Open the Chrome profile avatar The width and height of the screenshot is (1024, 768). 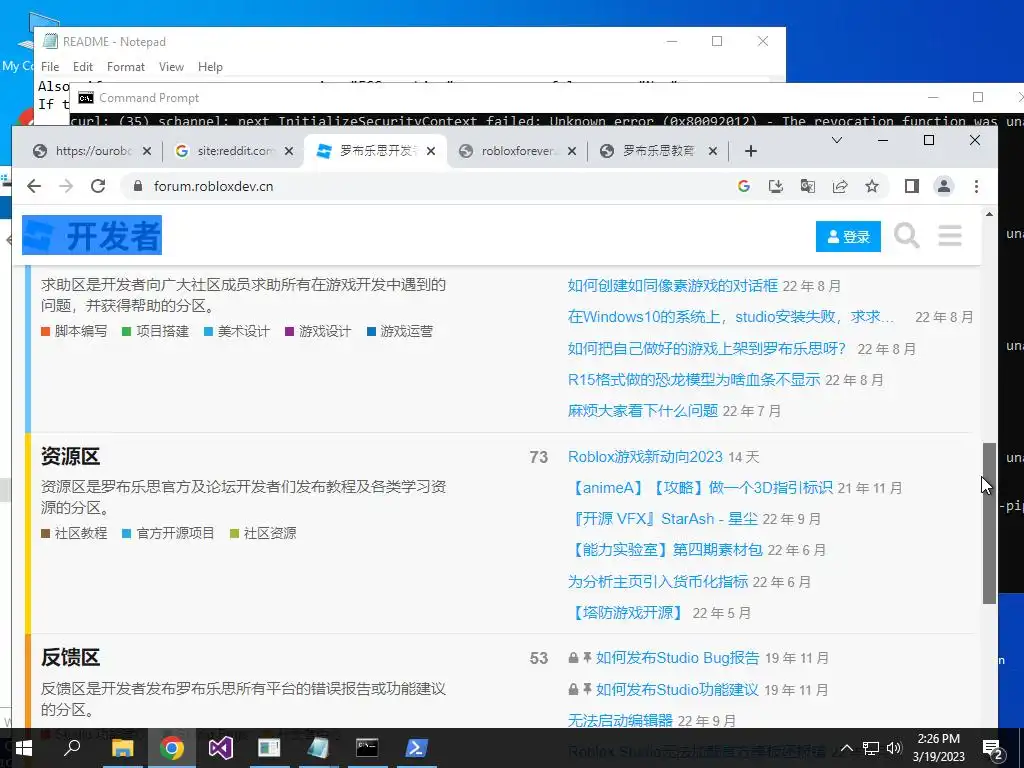pyautogui.click(x=944, y=186)
